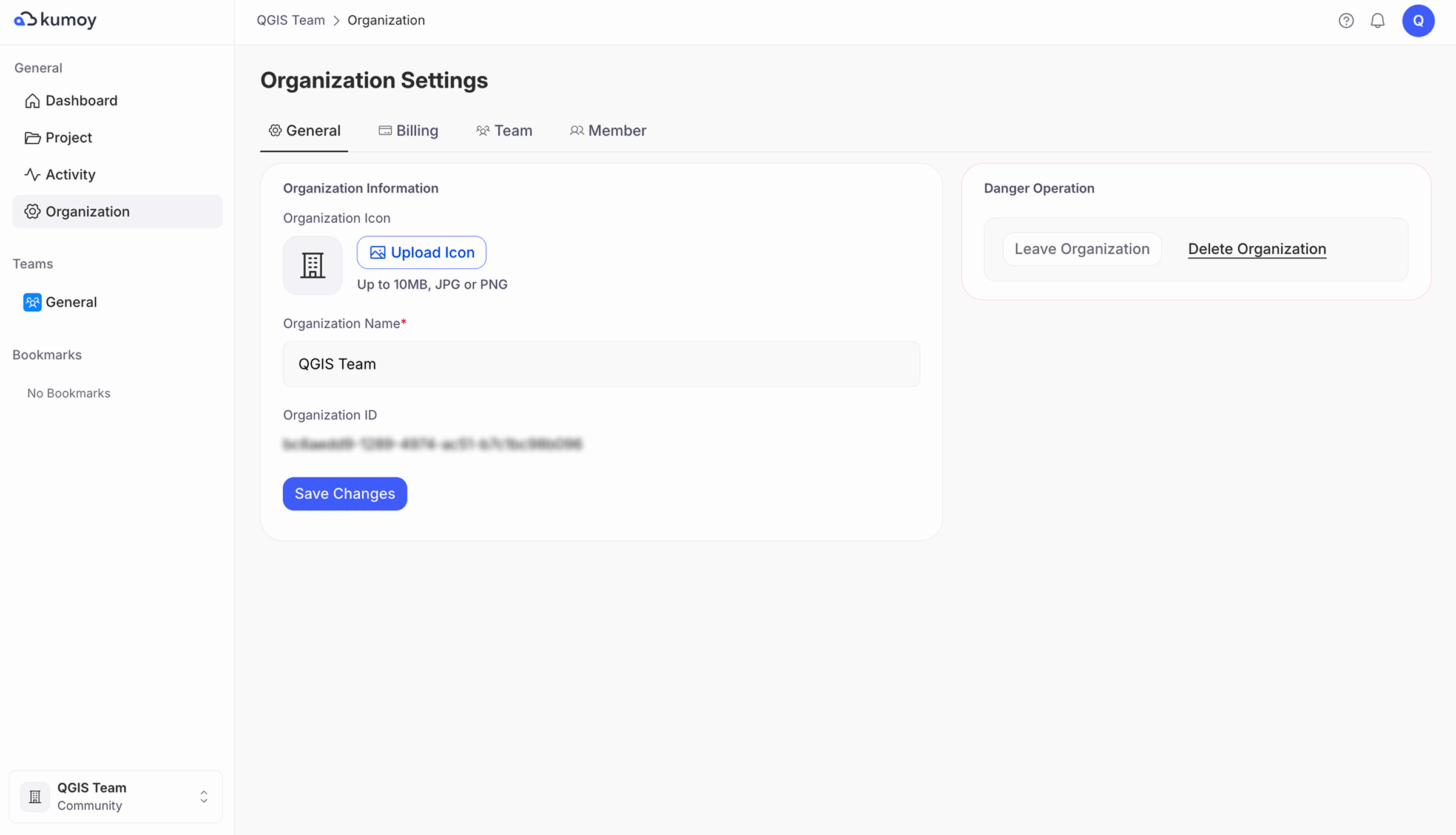The width and height of the screenshot is (1456, 835).
Task: Click the switcher's up-down chevron arrows
Action: pos(204,796)
